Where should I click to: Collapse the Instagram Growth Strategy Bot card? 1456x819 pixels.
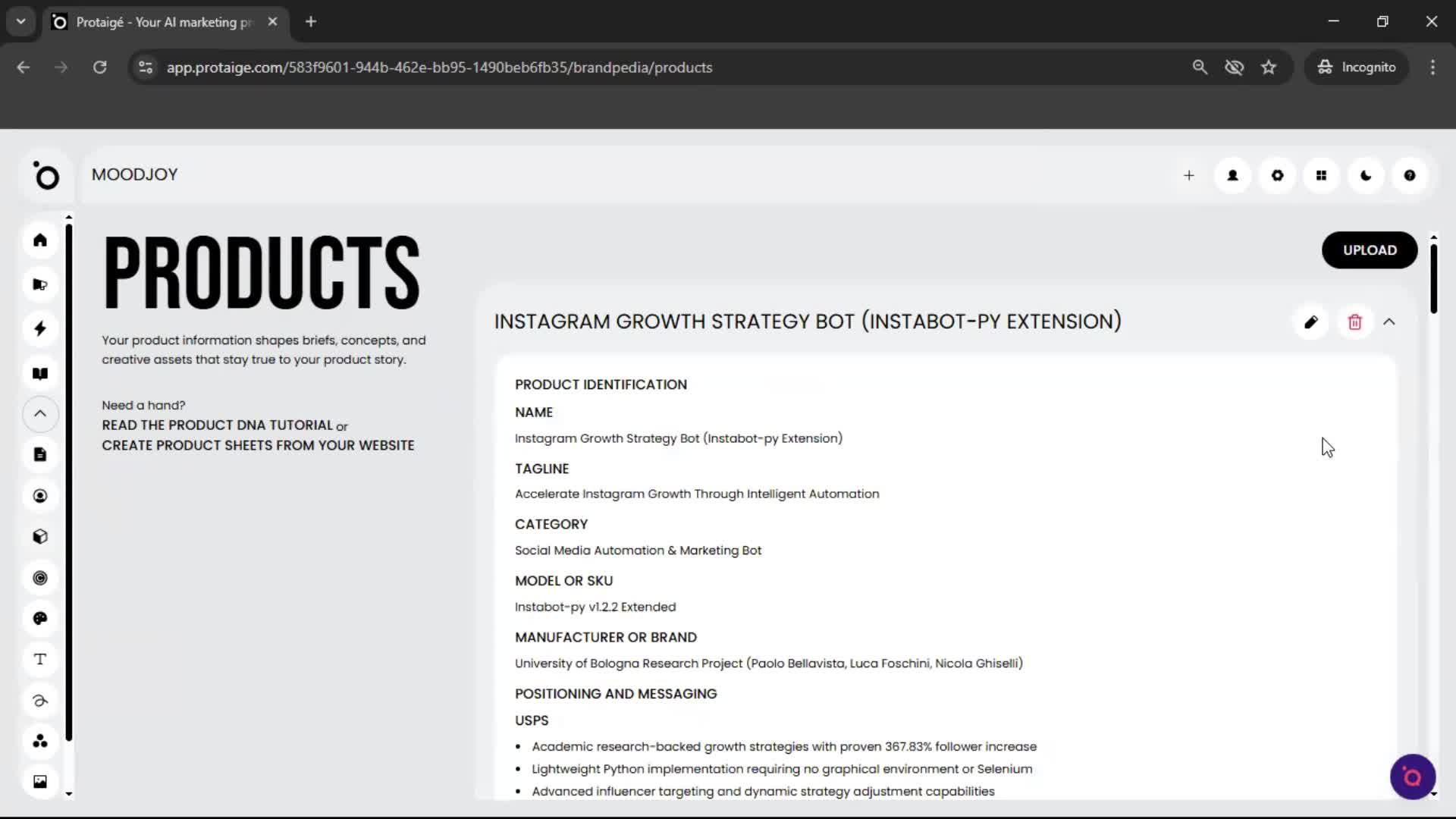1390,322
